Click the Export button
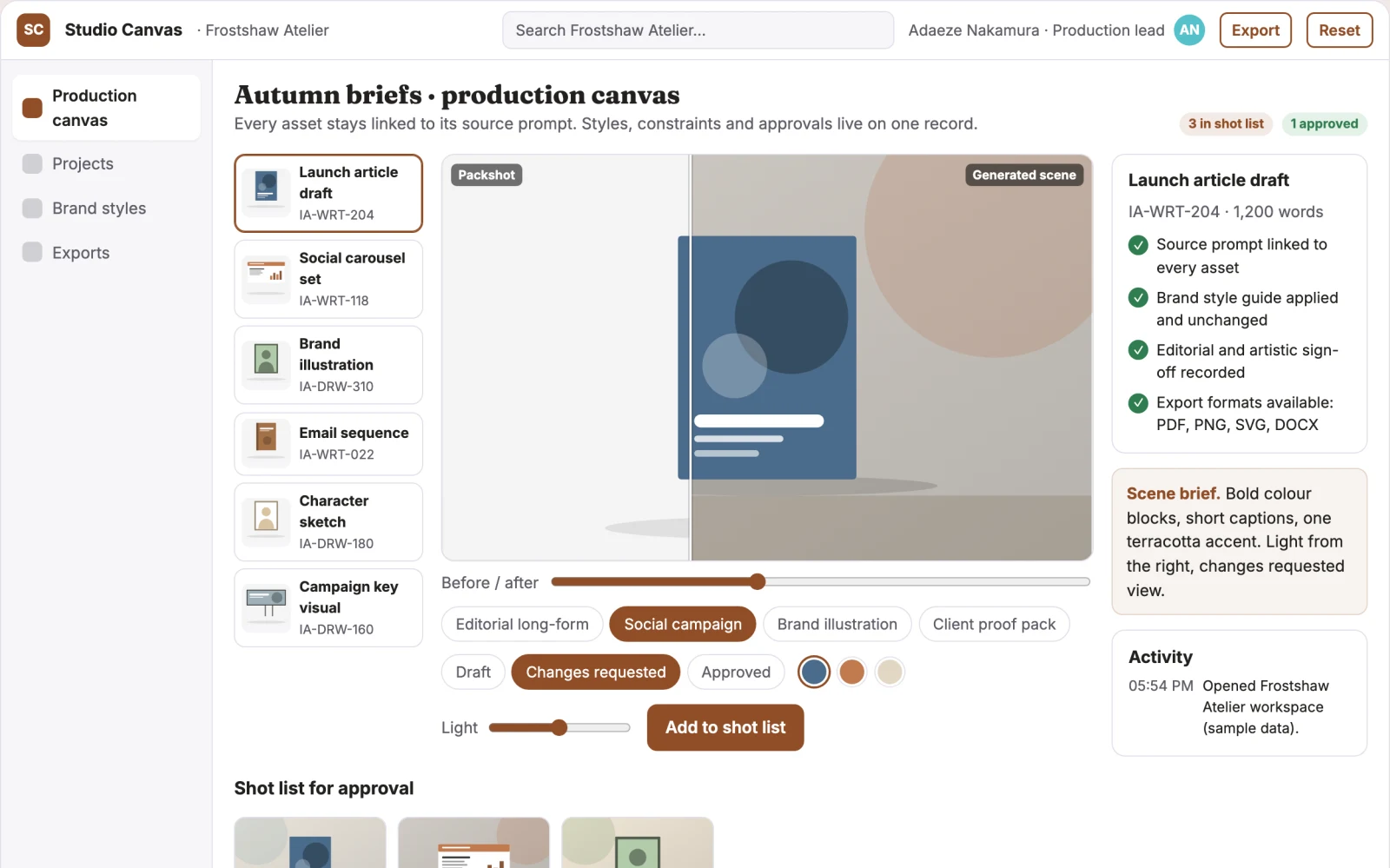Viewport: 1390px width, 868px height. pos(1255,30)
